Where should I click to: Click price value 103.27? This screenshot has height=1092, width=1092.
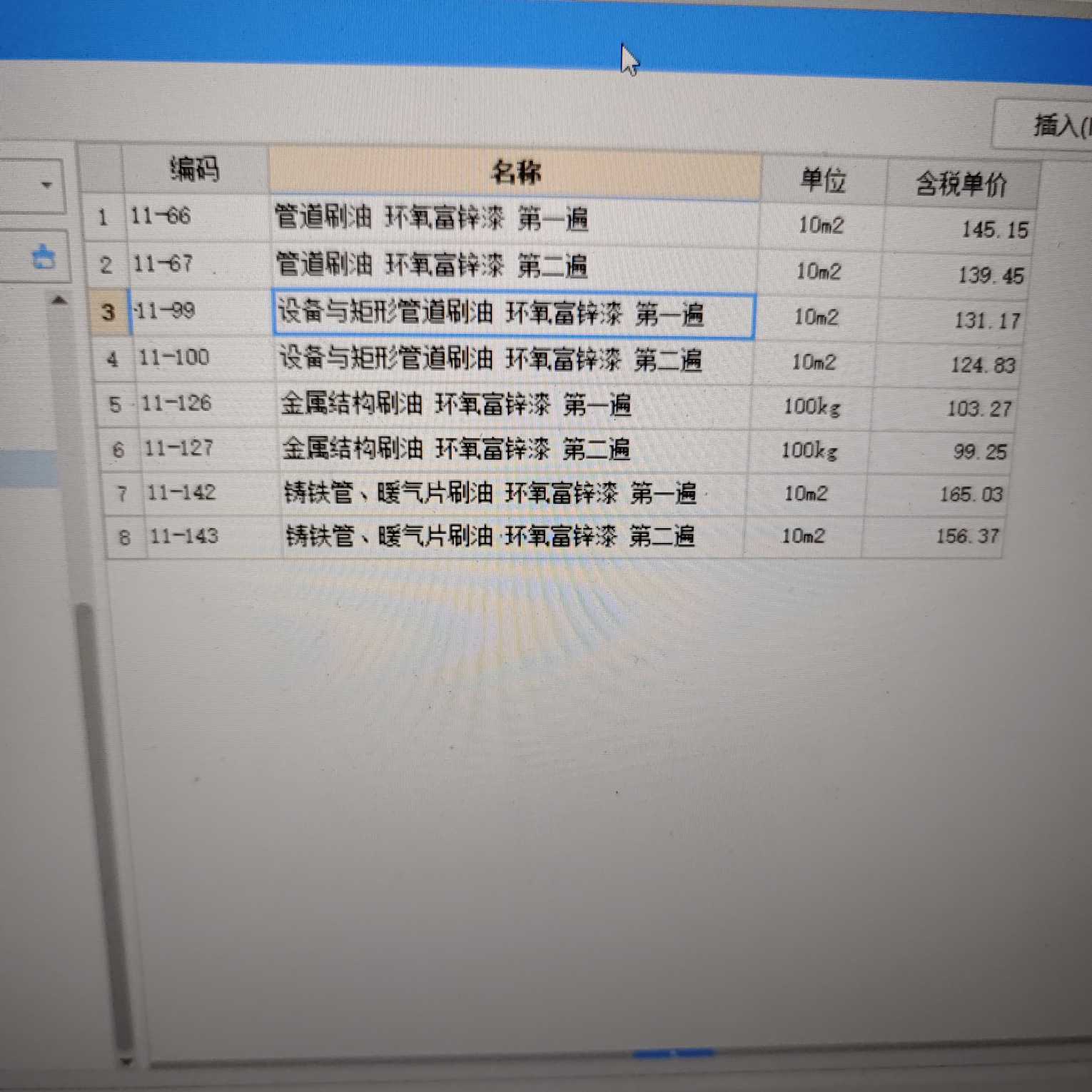[979, 409]
